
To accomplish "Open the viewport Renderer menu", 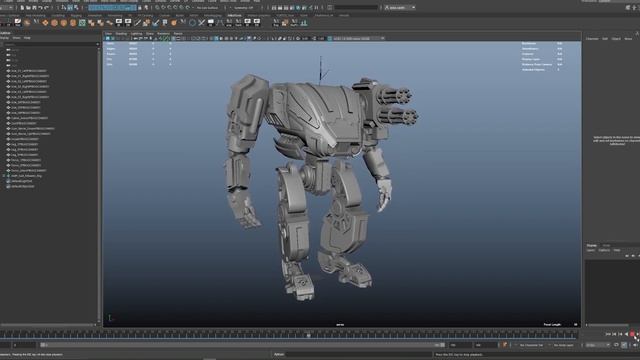I will coord(163,33).
